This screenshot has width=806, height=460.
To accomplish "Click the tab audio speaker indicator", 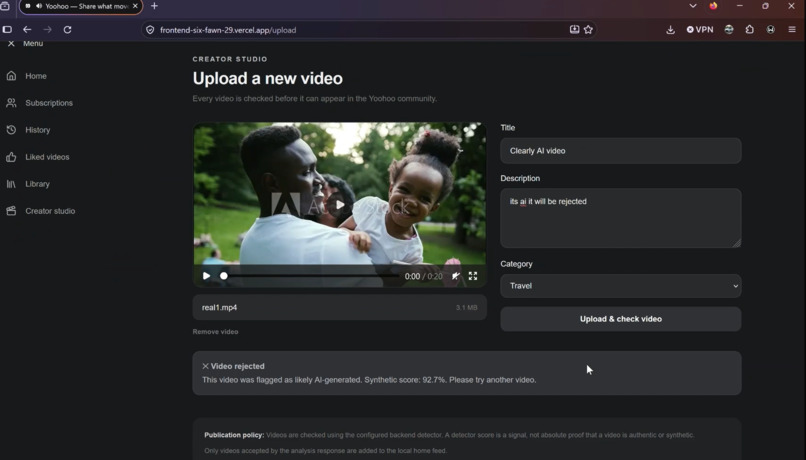I will tap(39, 6).
